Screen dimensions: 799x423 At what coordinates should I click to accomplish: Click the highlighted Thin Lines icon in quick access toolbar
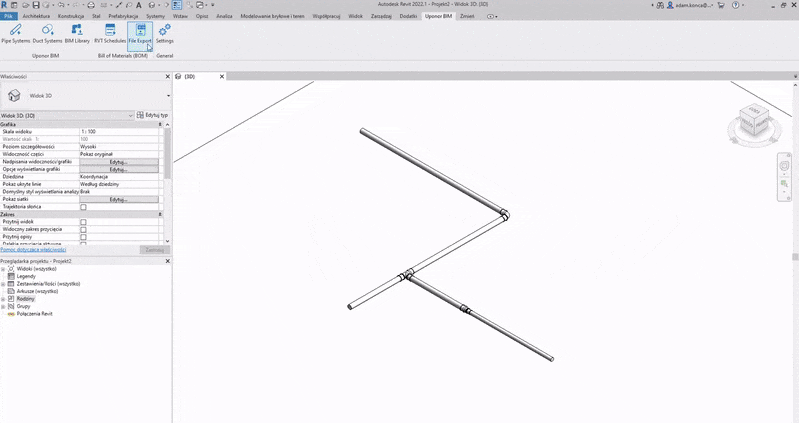point(177,5)
